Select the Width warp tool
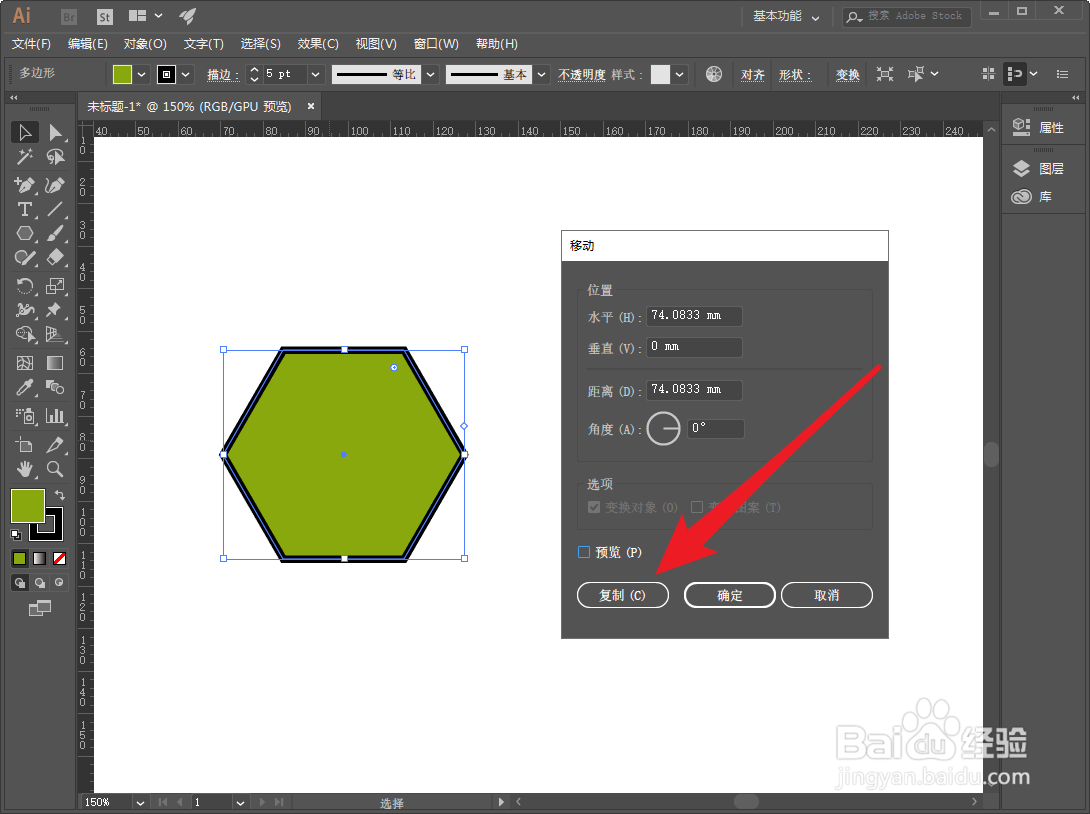This screenshot has height=814, width=1090. (x=25, y=310)
